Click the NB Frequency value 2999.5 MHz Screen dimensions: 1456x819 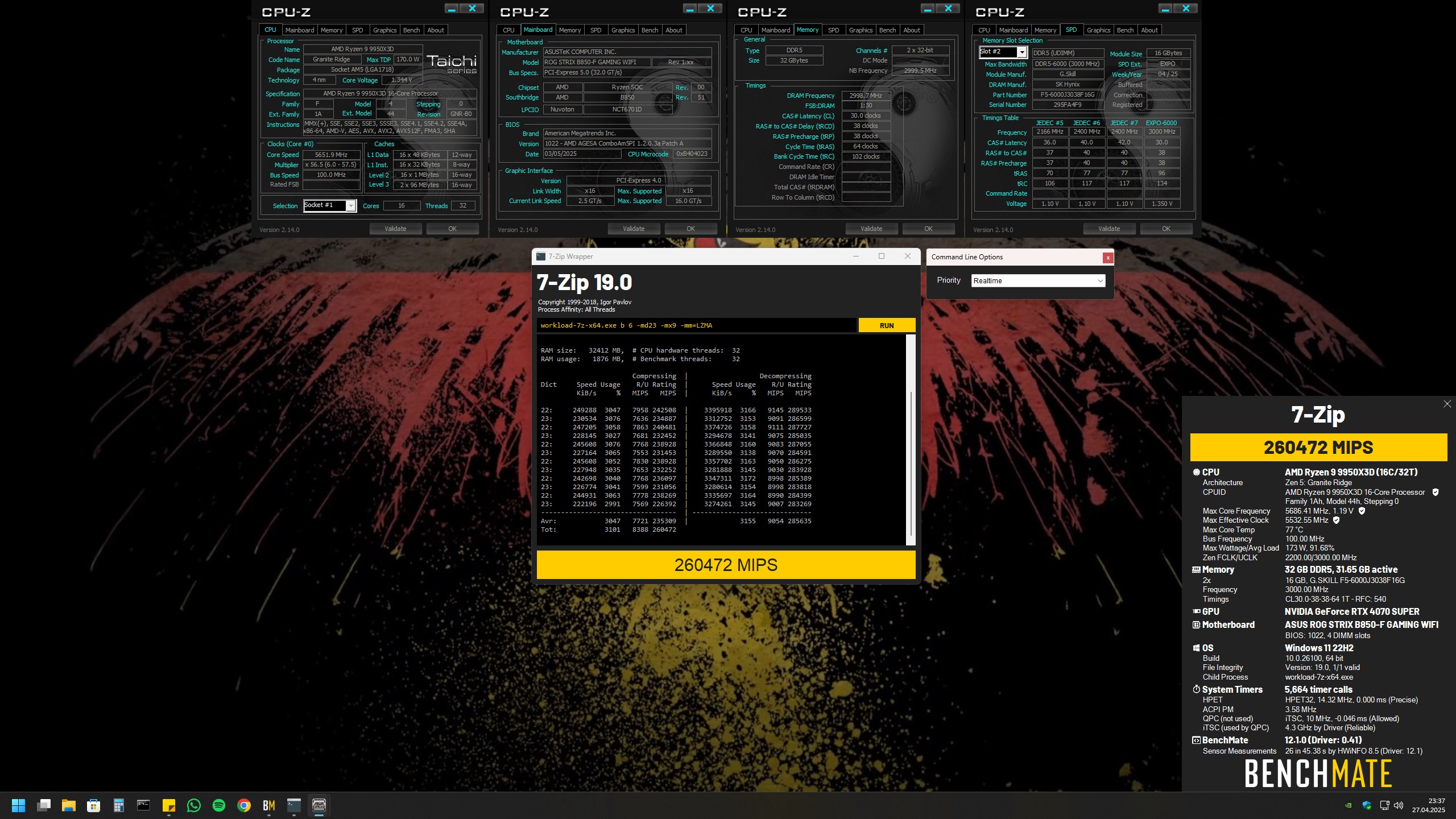point(920,71)
